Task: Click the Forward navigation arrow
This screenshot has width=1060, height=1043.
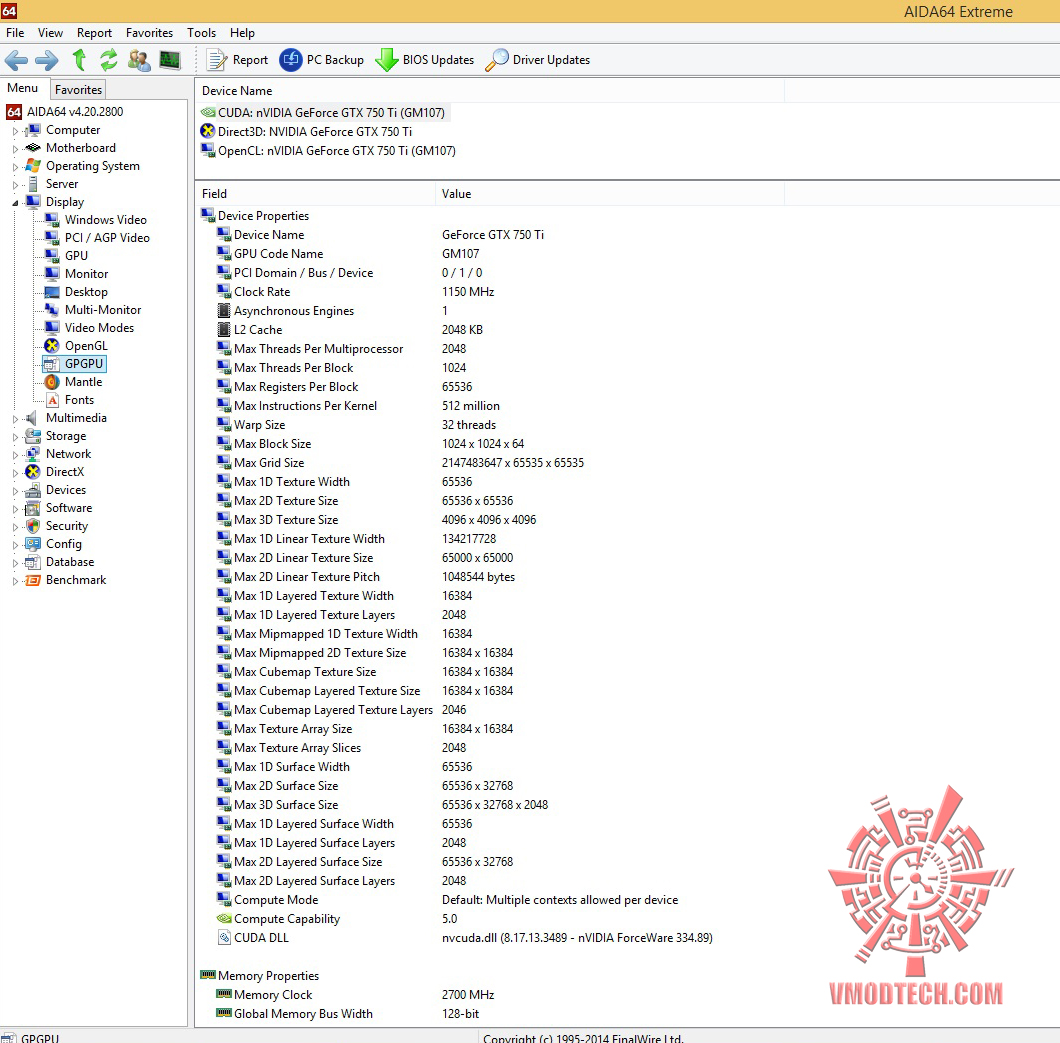Action: tap(47, 60)
